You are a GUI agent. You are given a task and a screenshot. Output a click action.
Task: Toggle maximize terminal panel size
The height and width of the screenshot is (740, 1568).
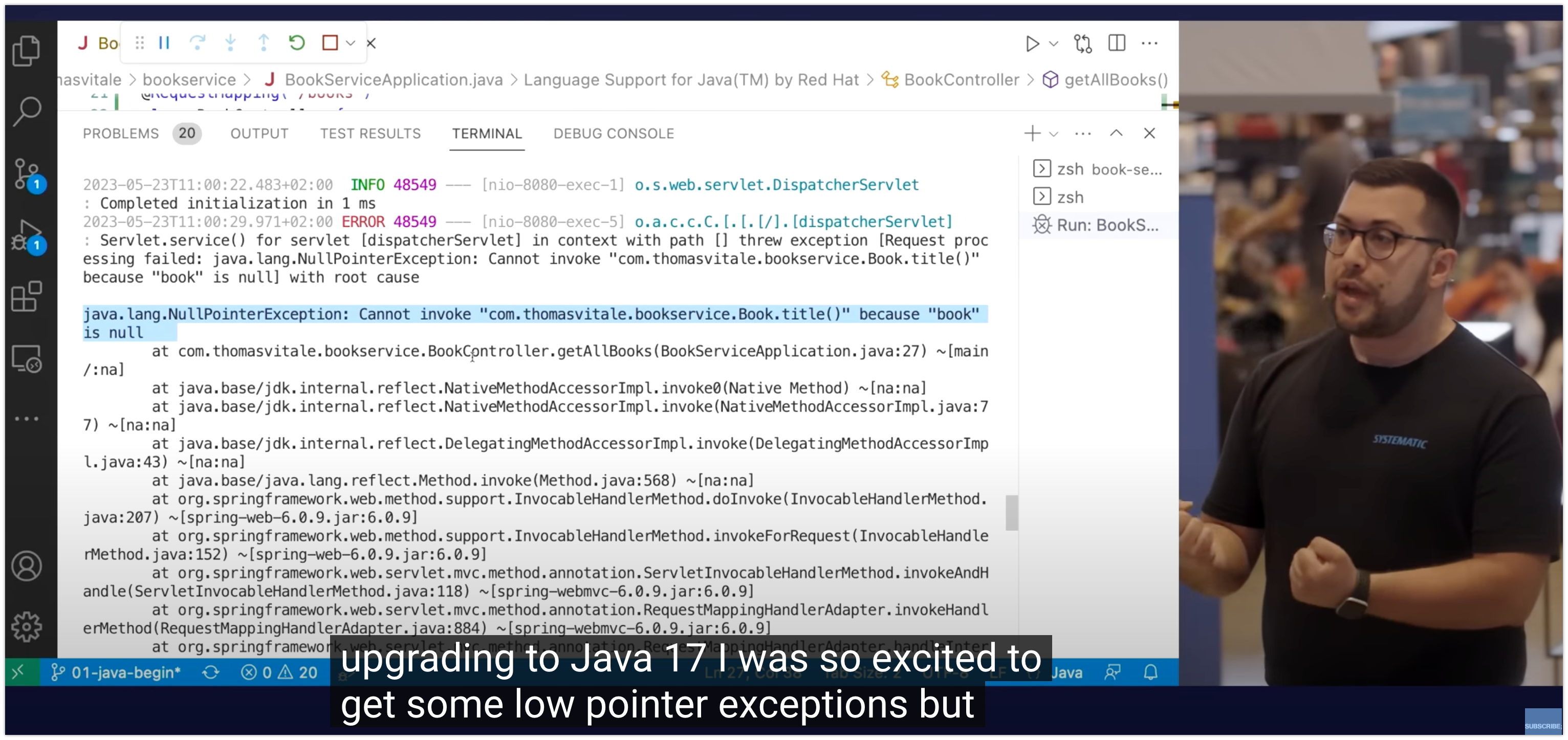[x=1116, y=133]
